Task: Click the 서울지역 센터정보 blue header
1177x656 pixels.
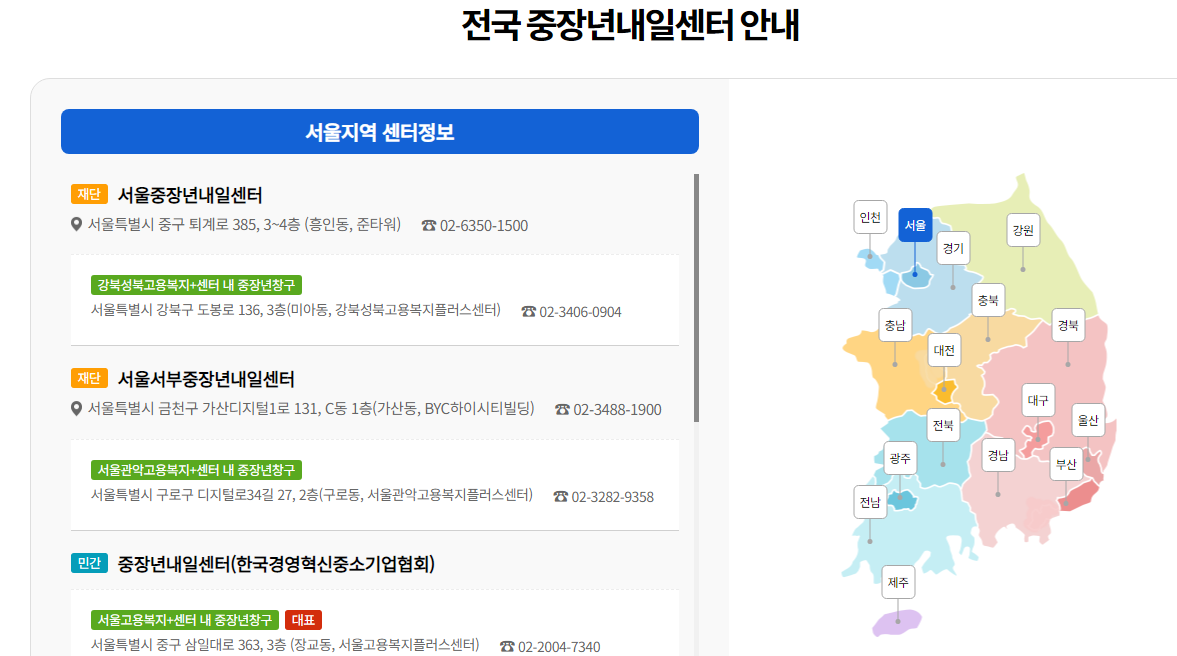Action: click(x=380, y=131)
